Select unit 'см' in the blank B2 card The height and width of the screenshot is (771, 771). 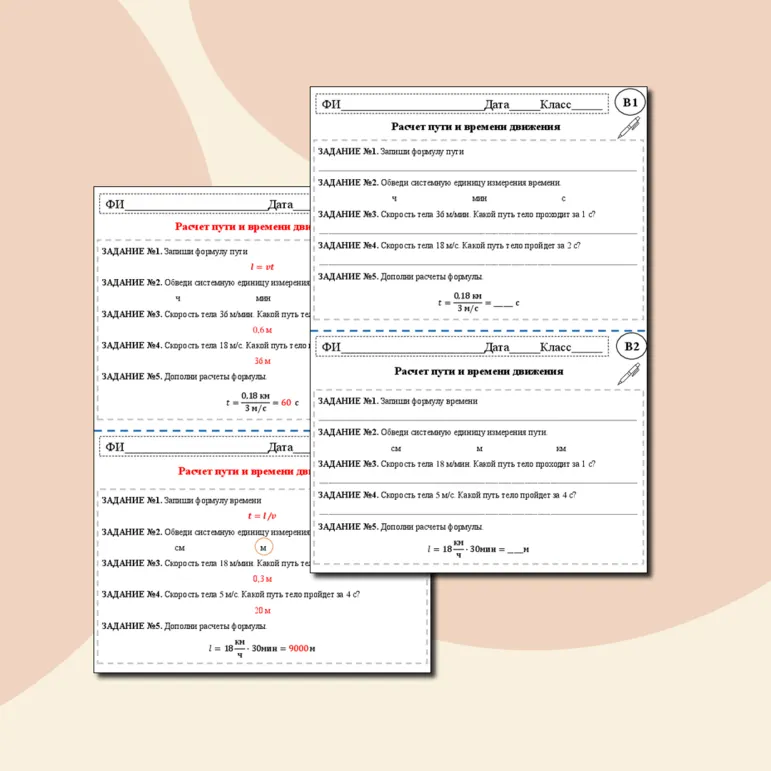coord(395,448)
